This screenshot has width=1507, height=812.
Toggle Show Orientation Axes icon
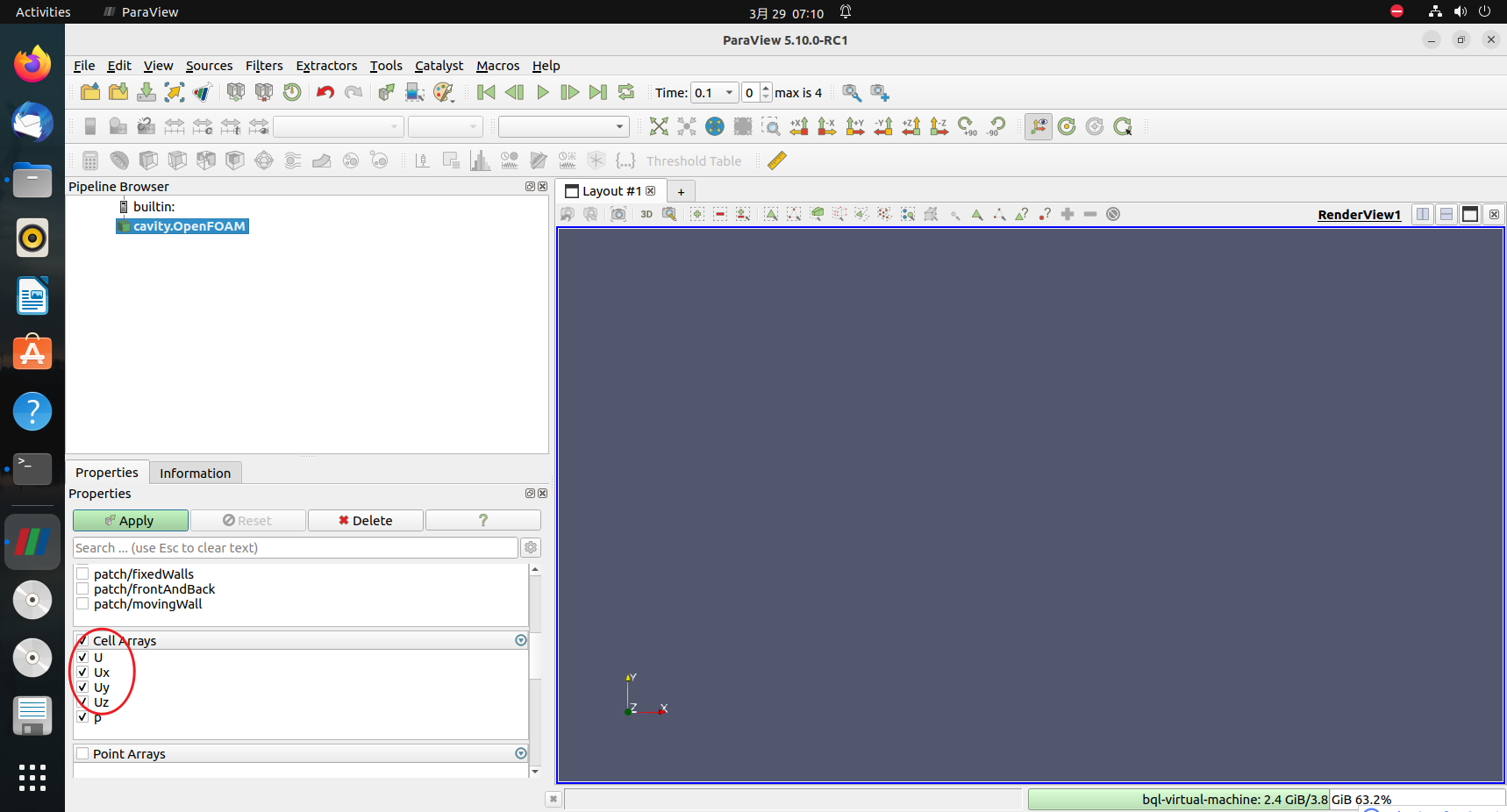1039,126
